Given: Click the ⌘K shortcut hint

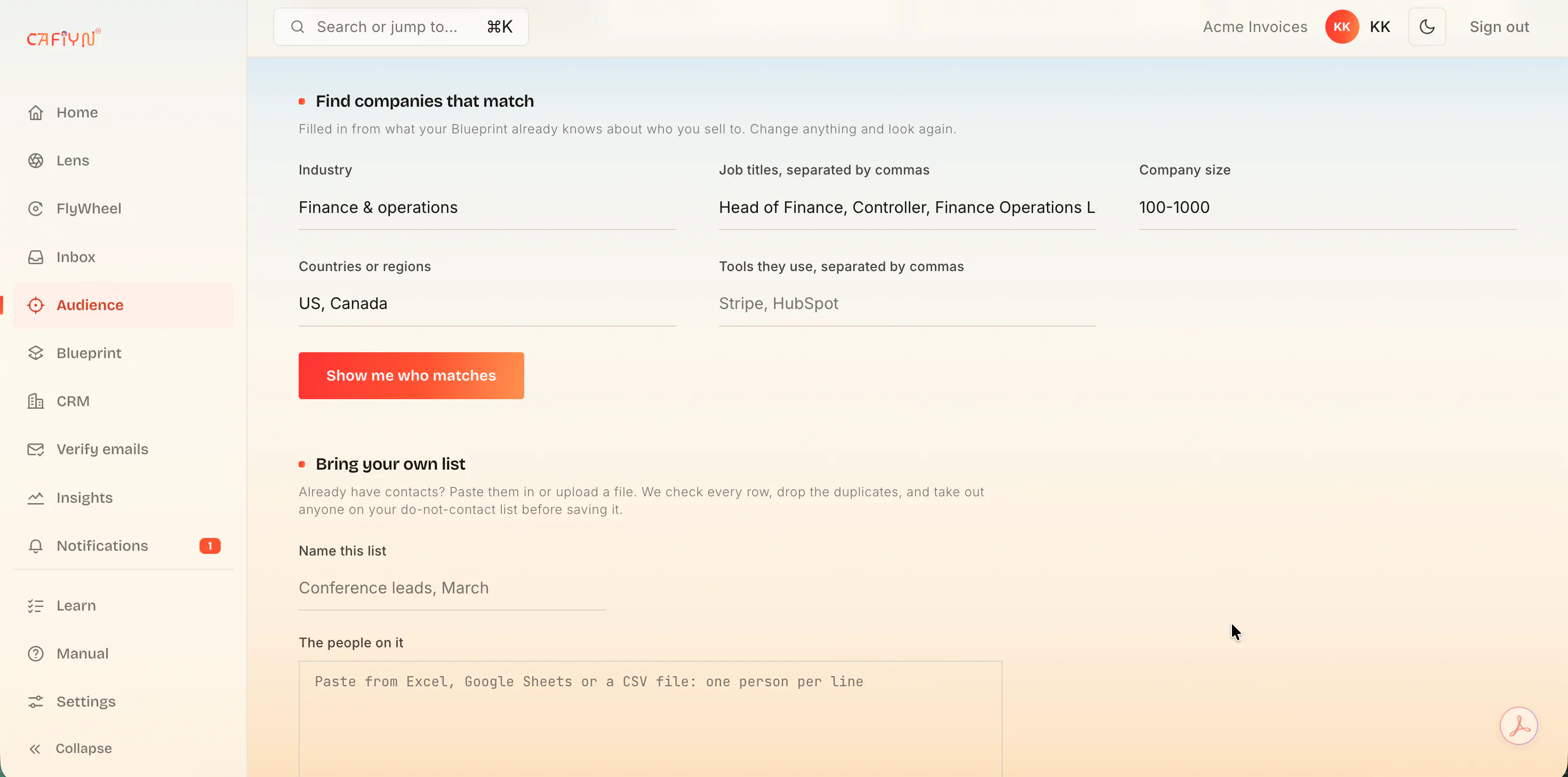Looking at the screenshot, I should pos(500,27).
